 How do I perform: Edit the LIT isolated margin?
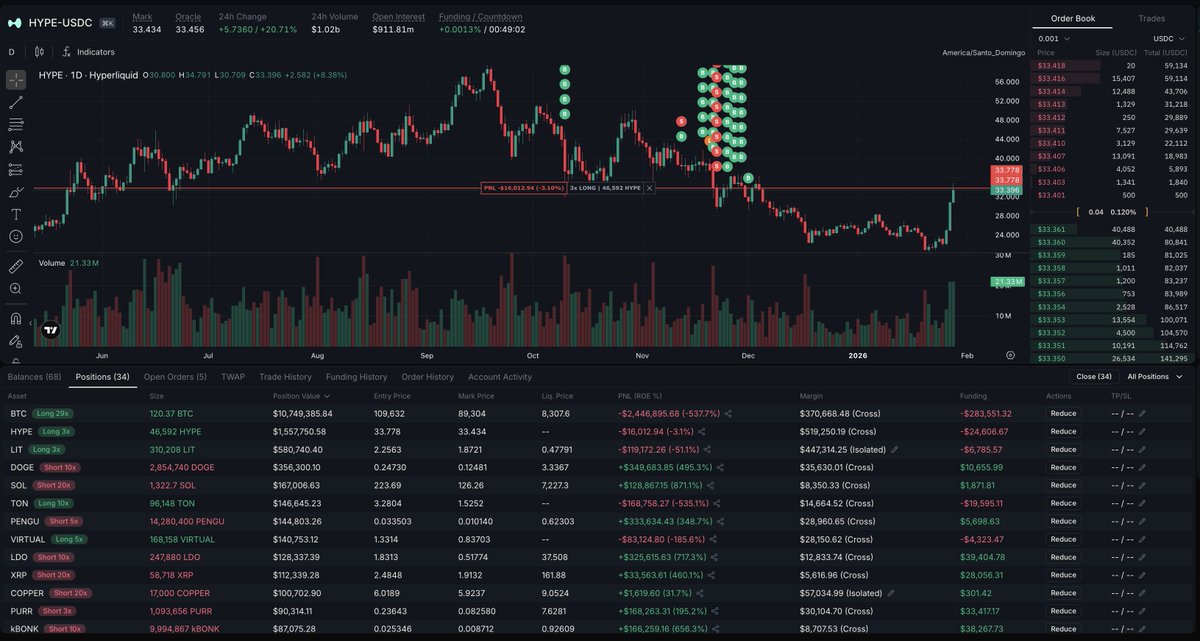893,449
